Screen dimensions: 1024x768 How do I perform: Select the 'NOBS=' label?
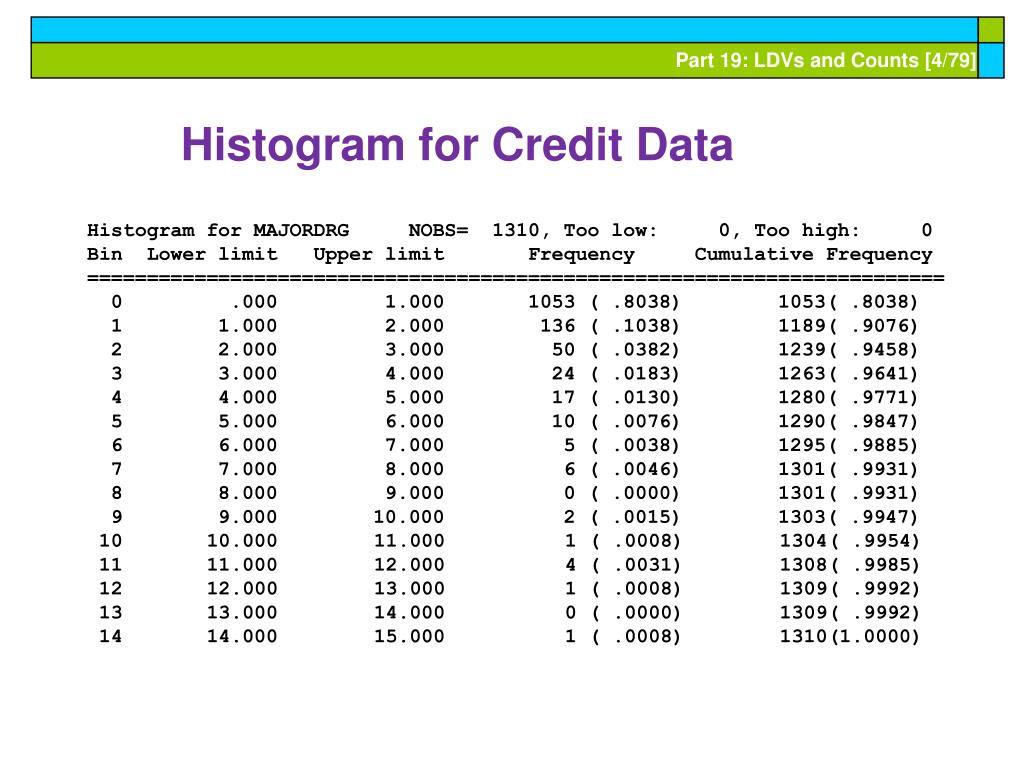pyautogui.click(x=438, y=231)
